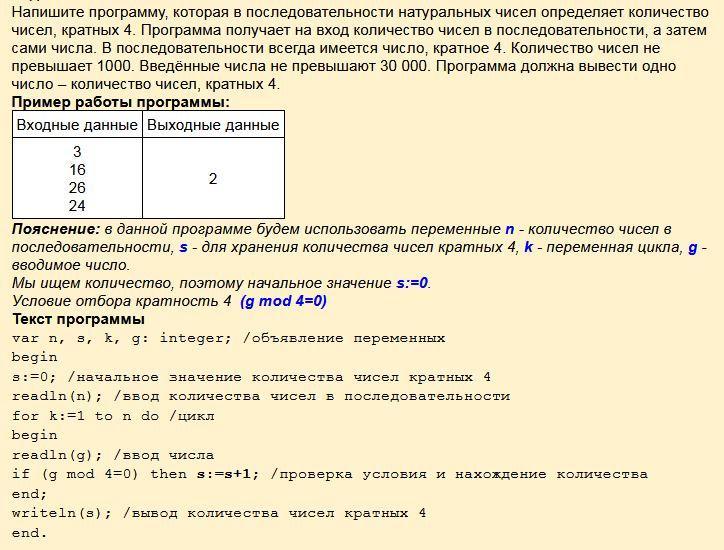This screenshot has height=550, width=724.
Task: Click the 'readln(n);' code line
Action: click(58, 396)
